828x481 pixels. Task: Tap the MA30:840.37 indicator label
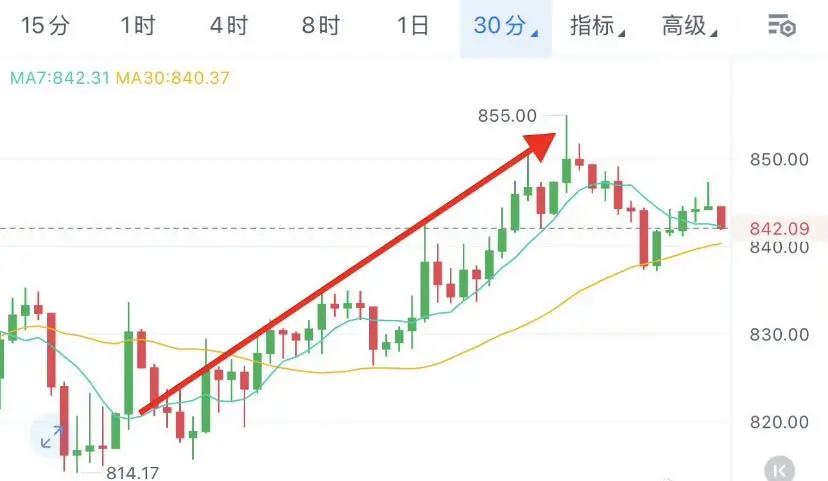(x=173, y=78)
